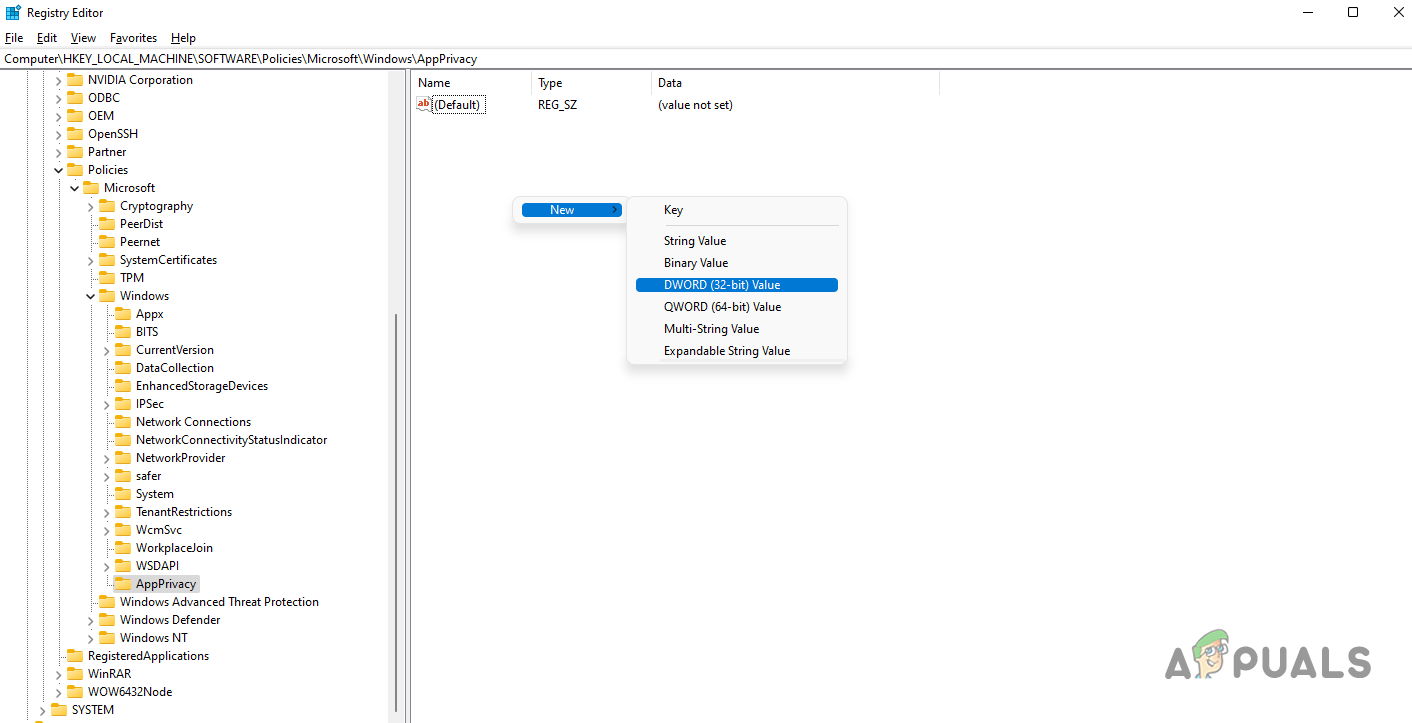Click the Windows Advanced Threat Protection folder icon

[x=107, y=602]
